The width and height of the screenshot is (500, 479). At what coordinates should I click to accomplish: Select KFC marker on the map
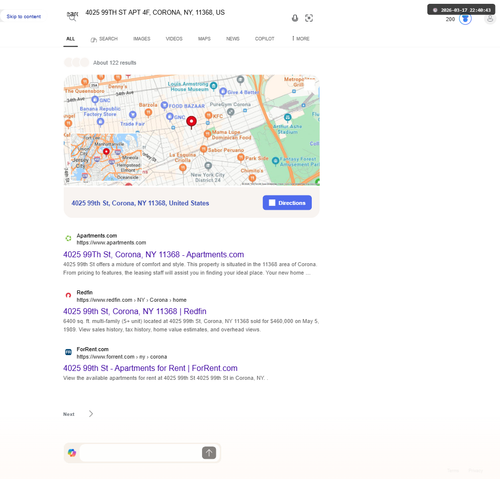tap(209, 116)
